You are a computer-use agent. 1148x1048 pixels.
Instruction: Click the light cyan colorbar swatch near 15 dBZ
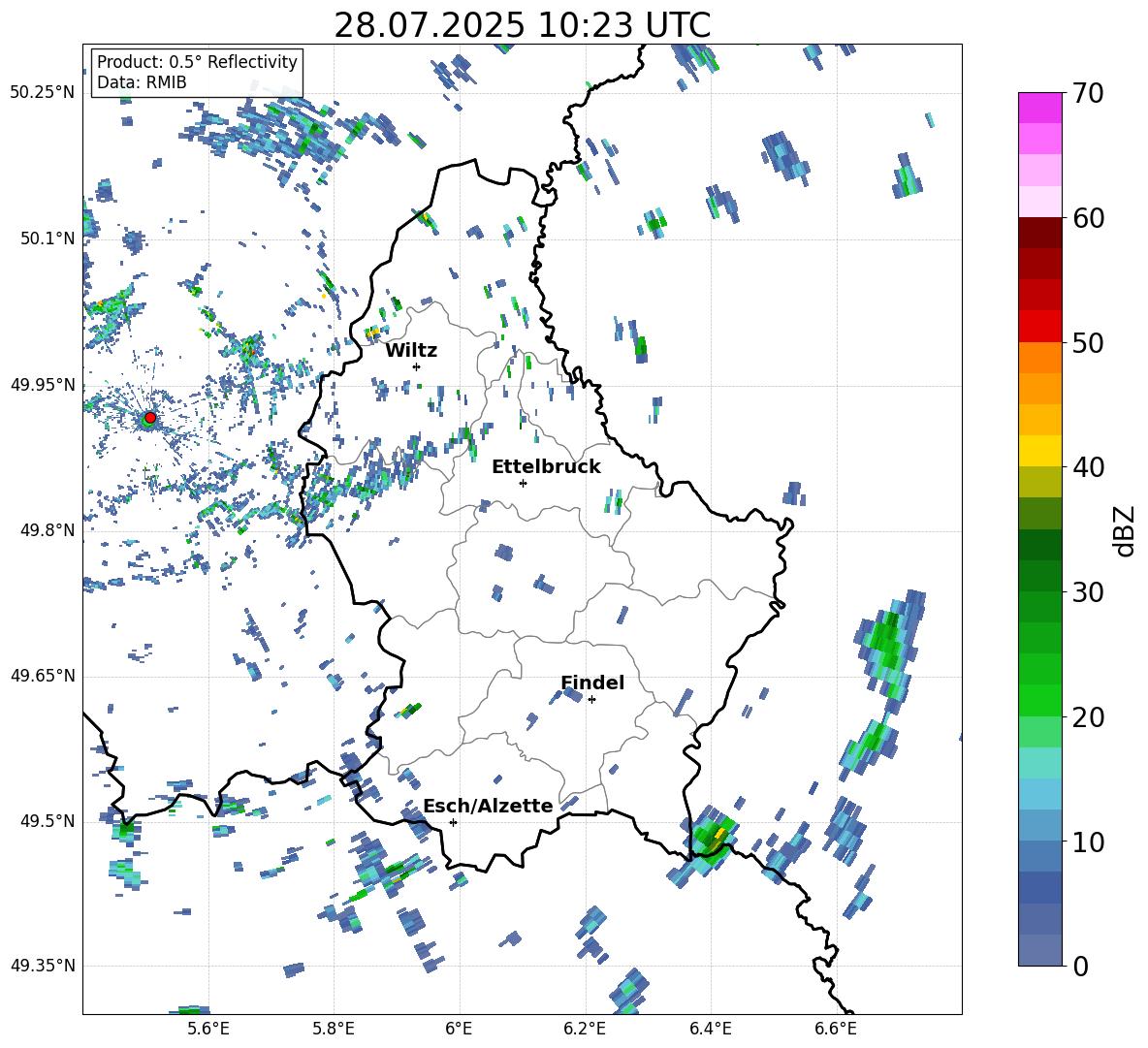[x=1039, y=763]
